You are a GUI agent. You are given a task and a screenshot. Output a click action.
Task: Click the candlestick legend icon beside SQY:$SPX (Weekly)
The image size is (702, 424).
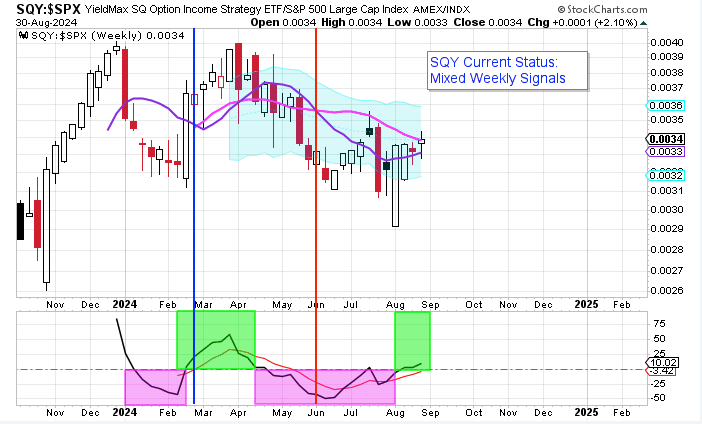[x=22, y=35]
